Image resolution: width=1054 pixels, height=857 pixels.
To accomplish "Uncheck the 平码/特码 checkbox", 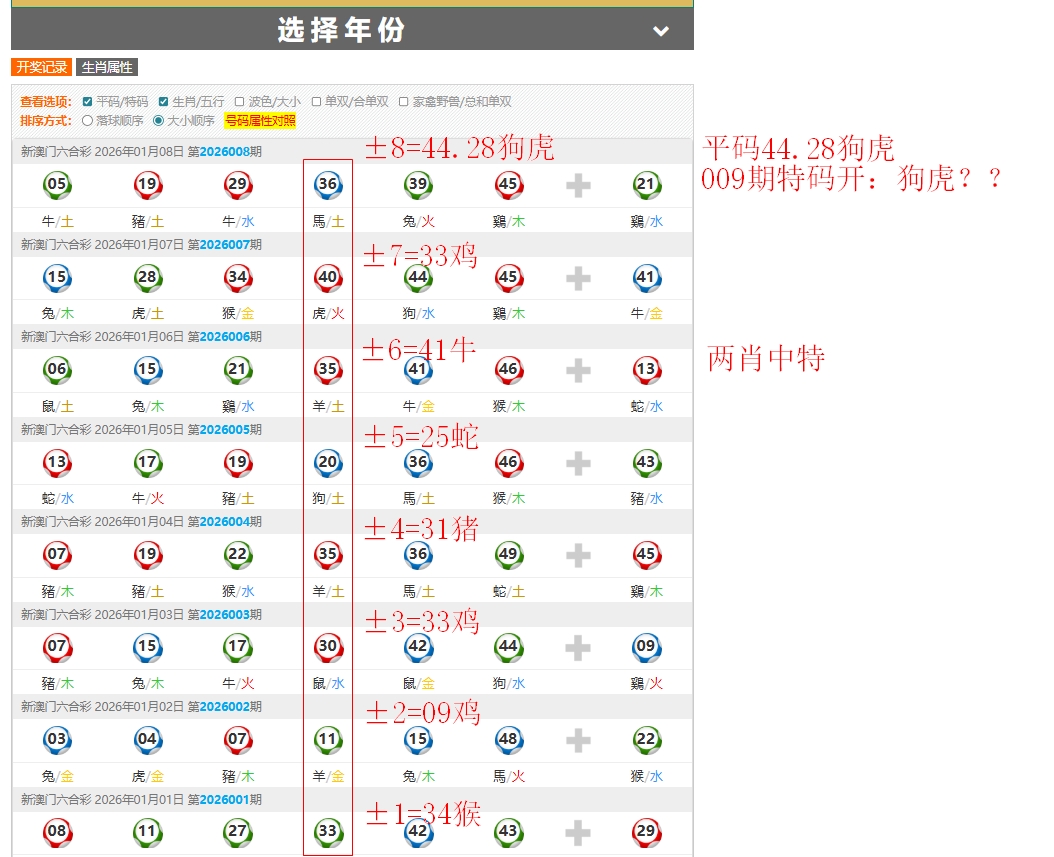I will click(88, 102).
